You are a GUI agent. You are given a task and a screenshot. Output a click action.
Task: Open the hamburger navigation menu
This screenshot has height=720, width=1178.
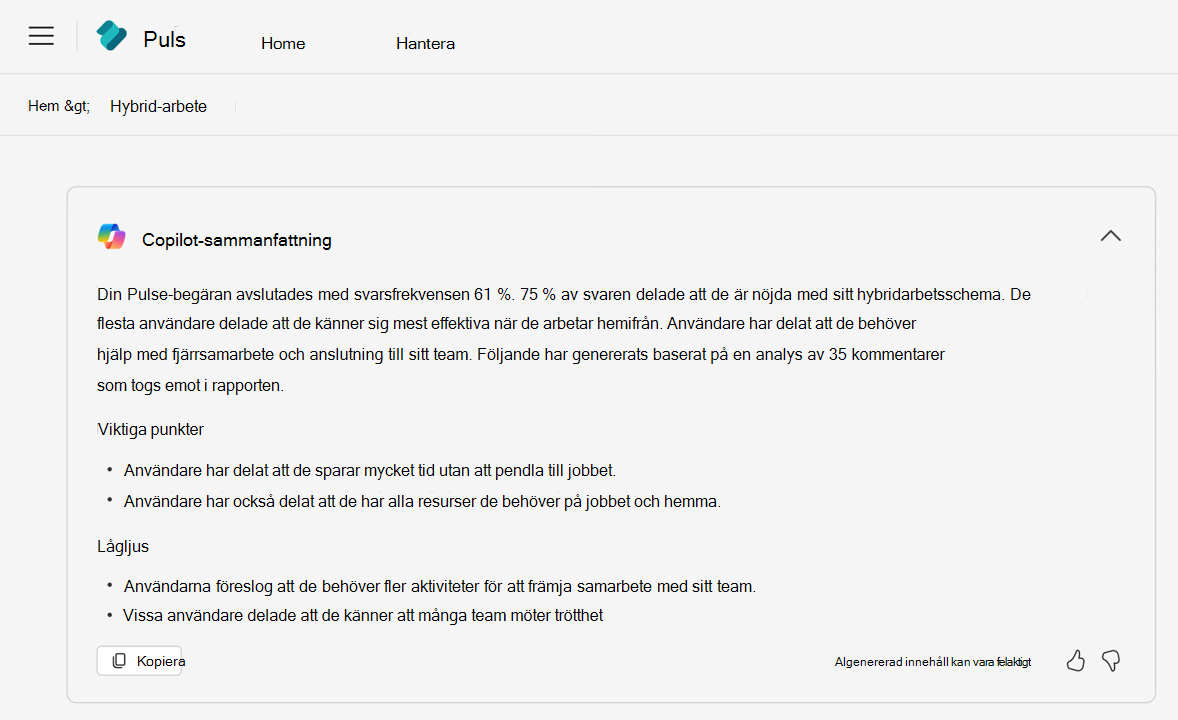[x=41, y=37]
